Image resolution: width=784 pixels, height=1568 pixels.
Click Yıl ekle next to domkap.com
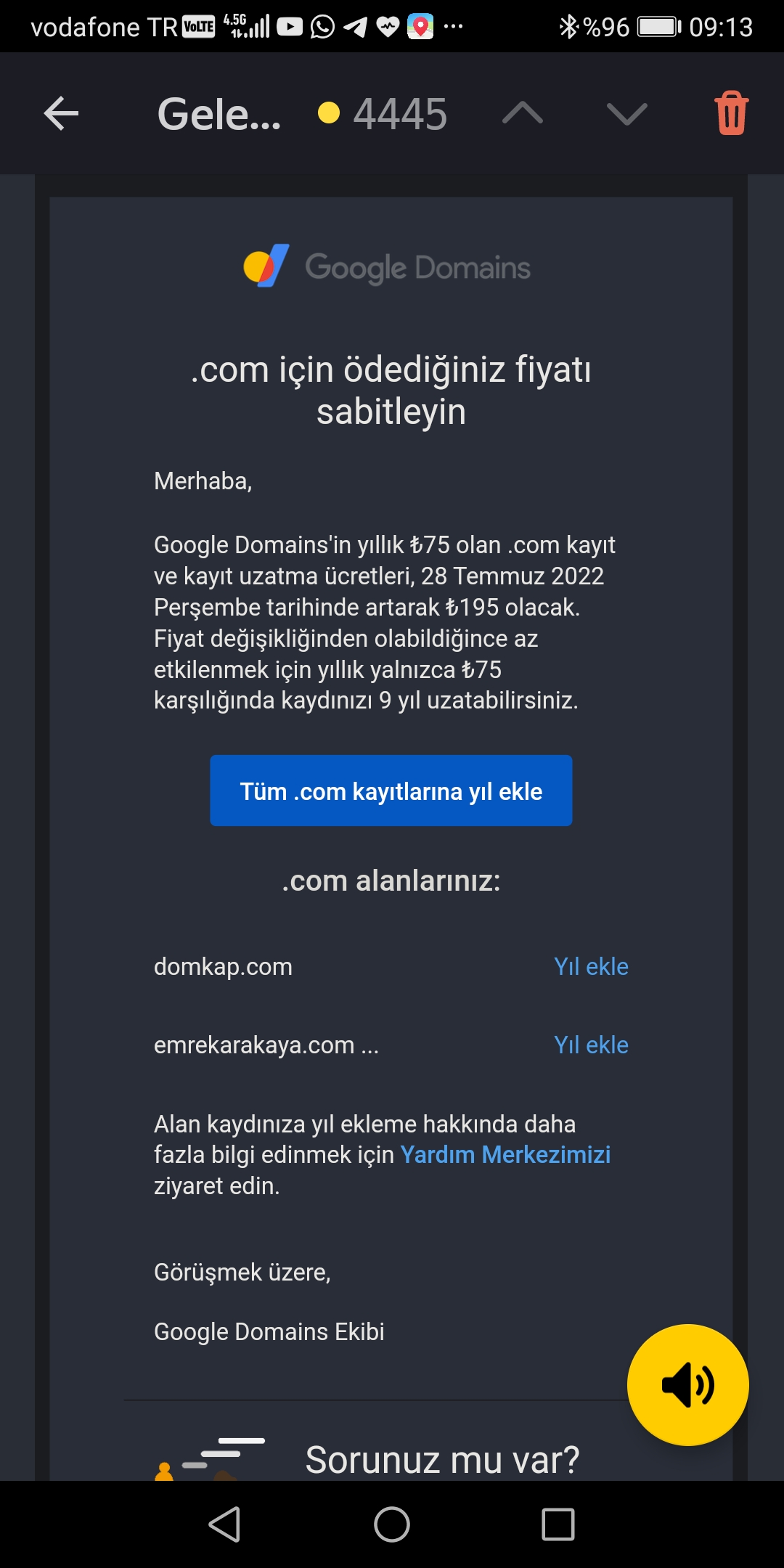[x=591, y=966]
